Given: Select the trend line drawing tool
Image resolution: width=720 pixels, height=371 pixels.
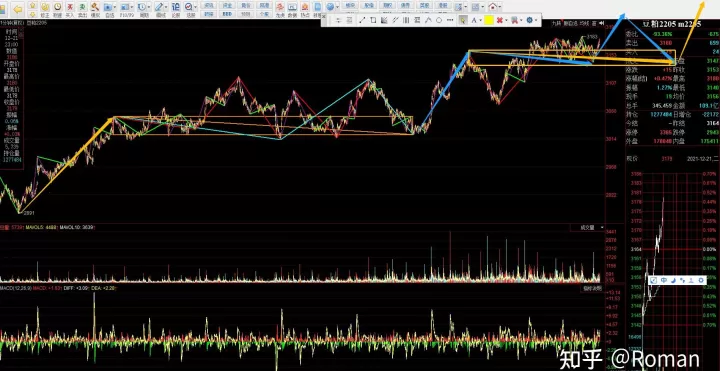Looking at the screenshot, I should (362, 20).
